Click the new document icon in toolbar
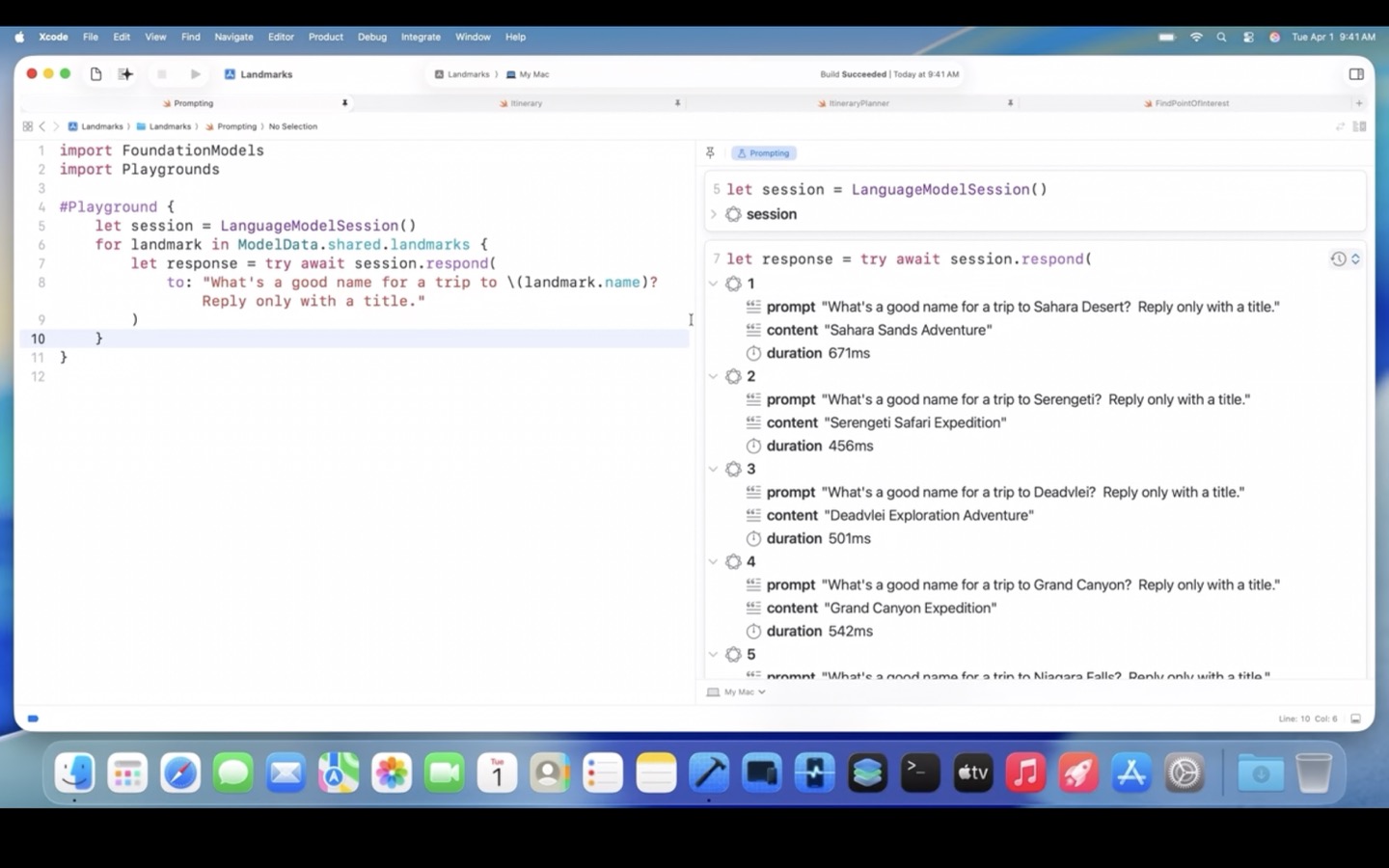Viewport: 1389px width, 868px height. point(95,74)
